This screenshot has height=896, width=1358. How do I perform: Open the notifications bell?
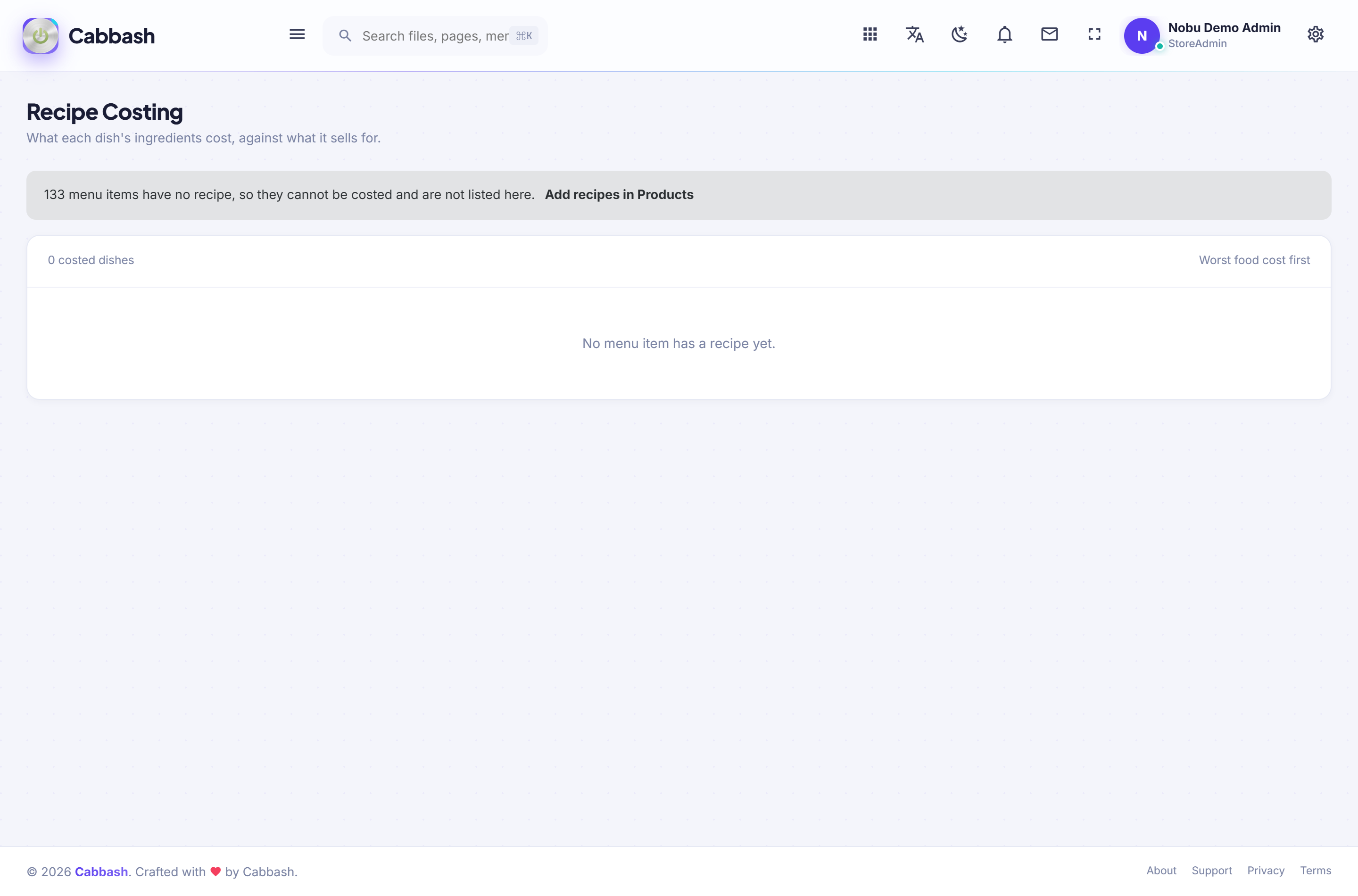tap(1004, 35)
